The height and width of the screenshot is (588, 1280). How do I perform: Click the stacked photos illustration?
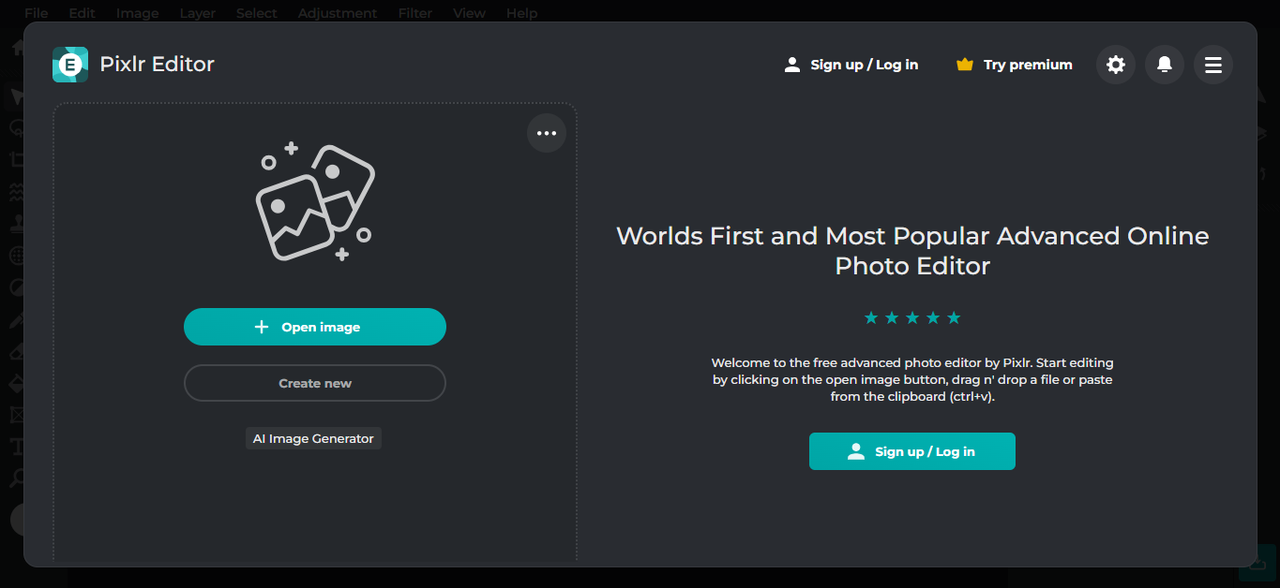(315, 202)
